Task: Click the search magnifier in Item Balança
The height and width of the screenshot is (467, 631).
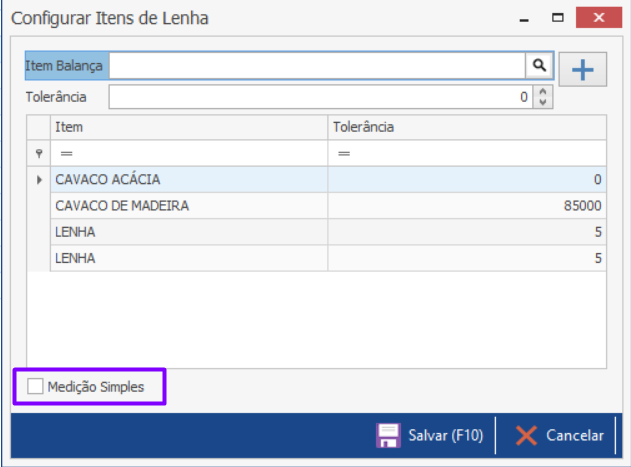Action: coord(539,65)
